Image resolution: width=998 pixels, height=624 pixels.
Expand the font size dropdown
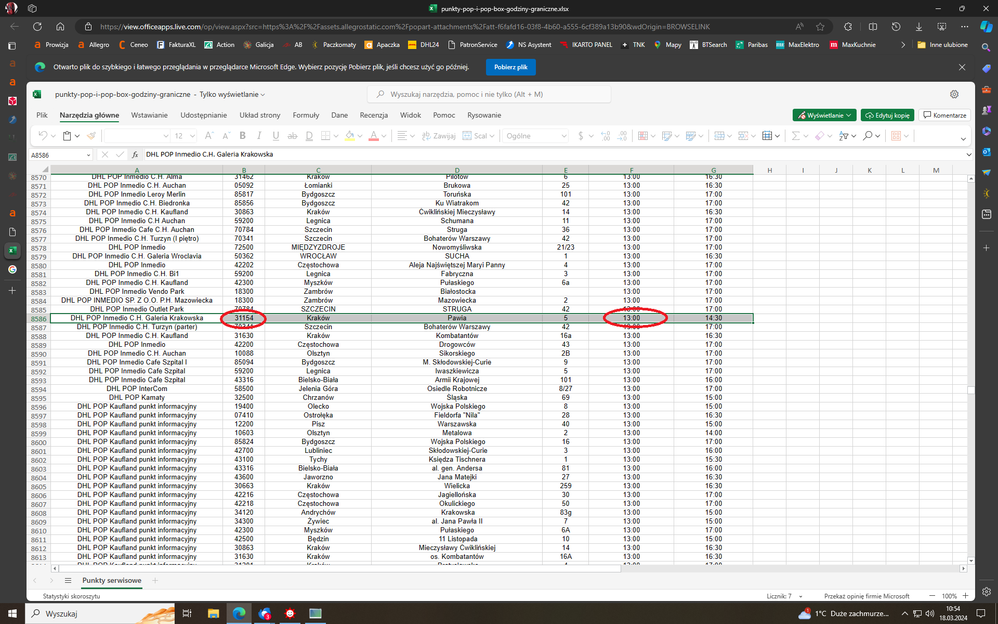pos(193,136)
